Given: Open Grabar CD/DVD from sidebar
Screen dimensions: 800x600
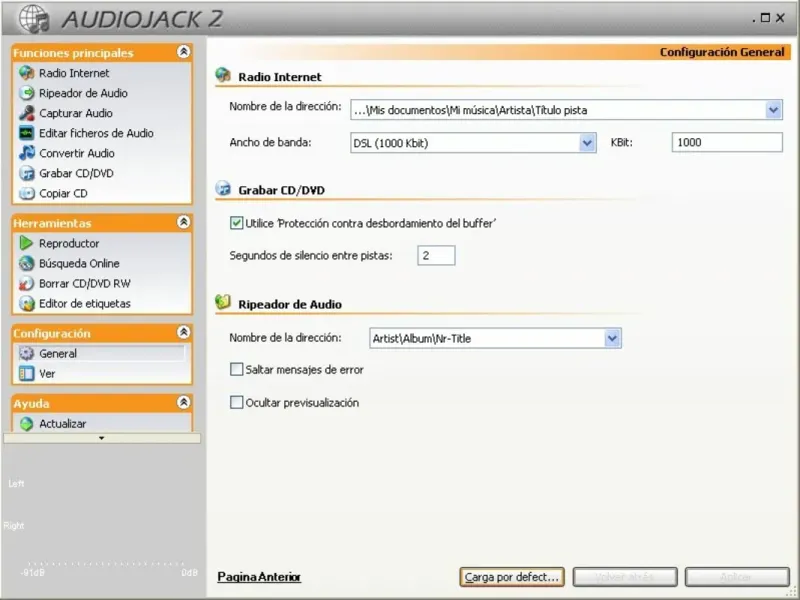Looking at the screenshot, I should pyautogui.click(x=76, y=173).
